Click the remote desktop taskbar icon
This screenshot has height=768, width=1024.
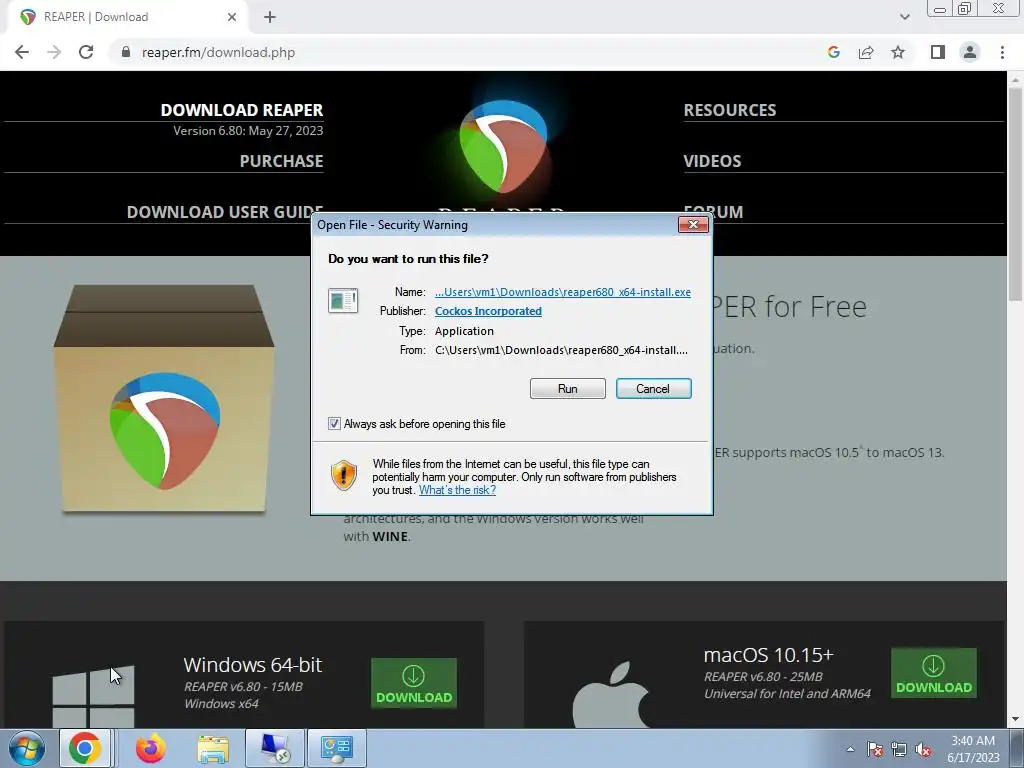(x=274, y=748)
